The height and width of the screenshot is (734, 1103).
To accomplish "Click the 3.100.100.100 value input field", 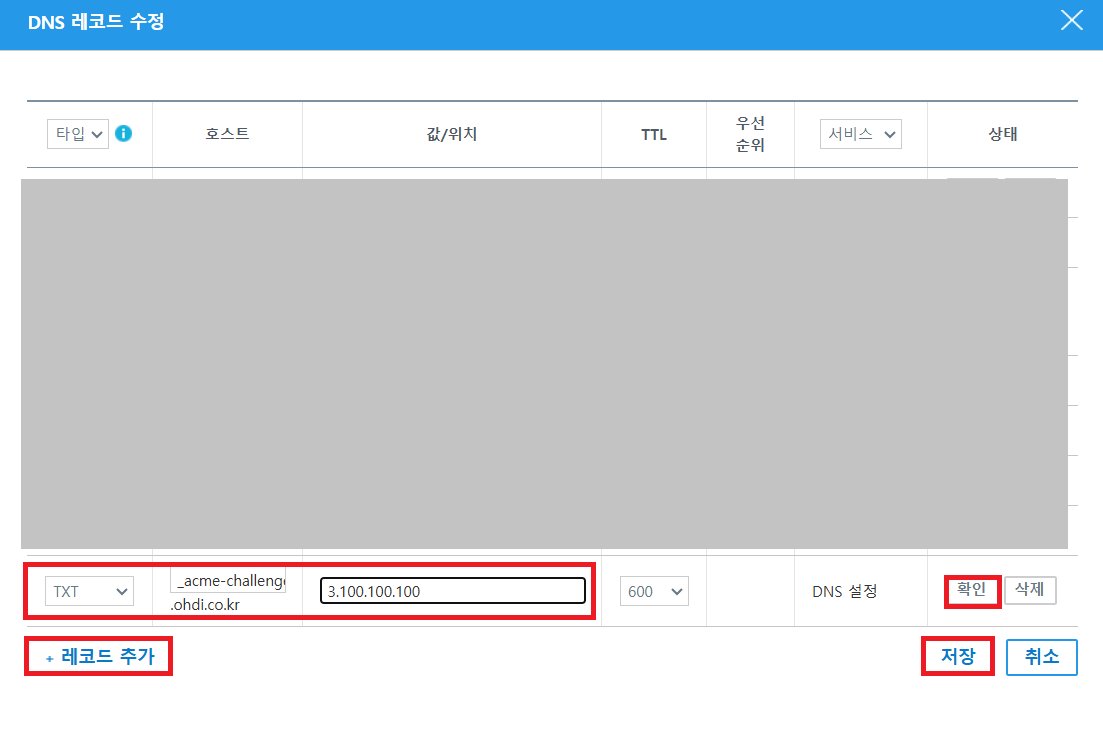I will tap(452, 590).
